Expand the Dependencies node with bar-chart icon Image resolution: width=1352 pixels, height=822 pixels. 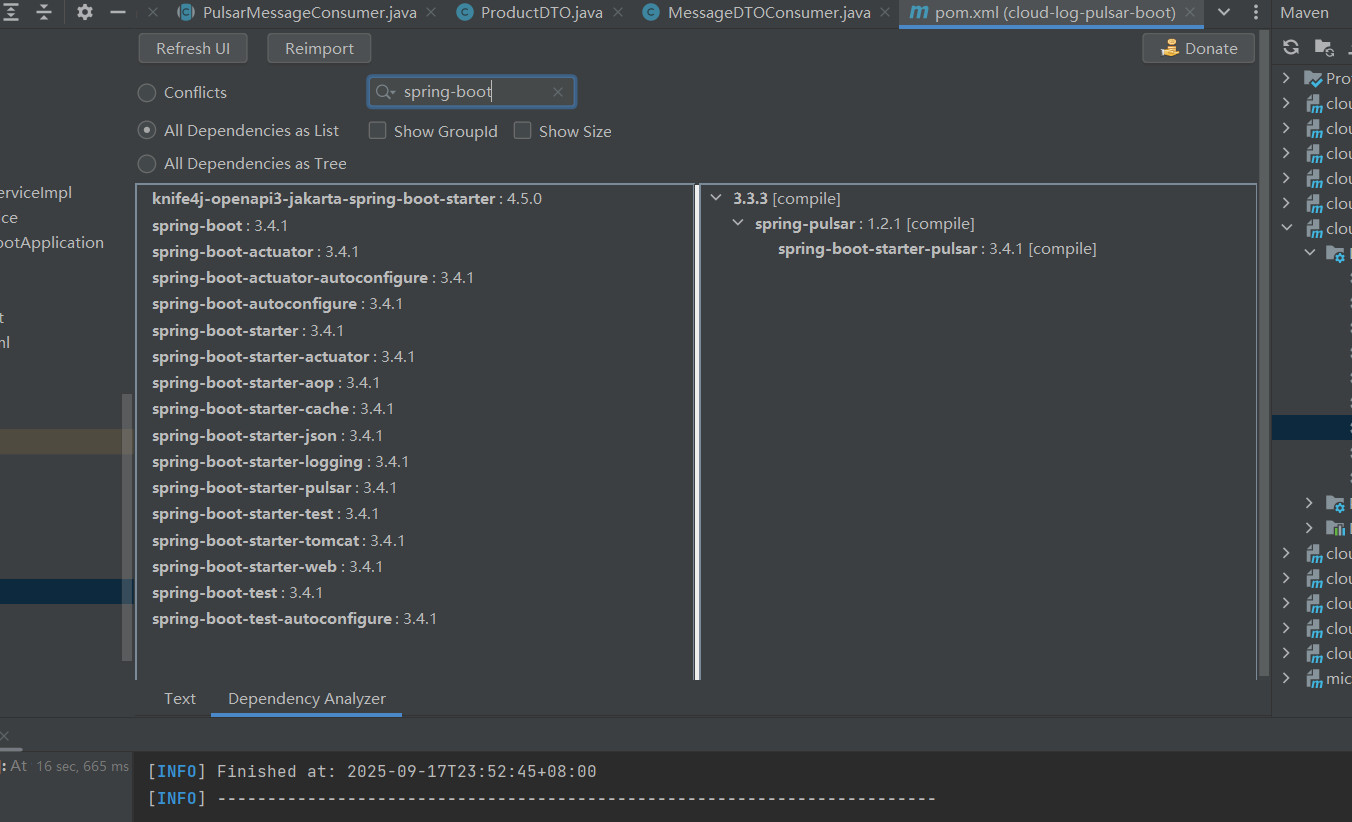click(1310, 528)
